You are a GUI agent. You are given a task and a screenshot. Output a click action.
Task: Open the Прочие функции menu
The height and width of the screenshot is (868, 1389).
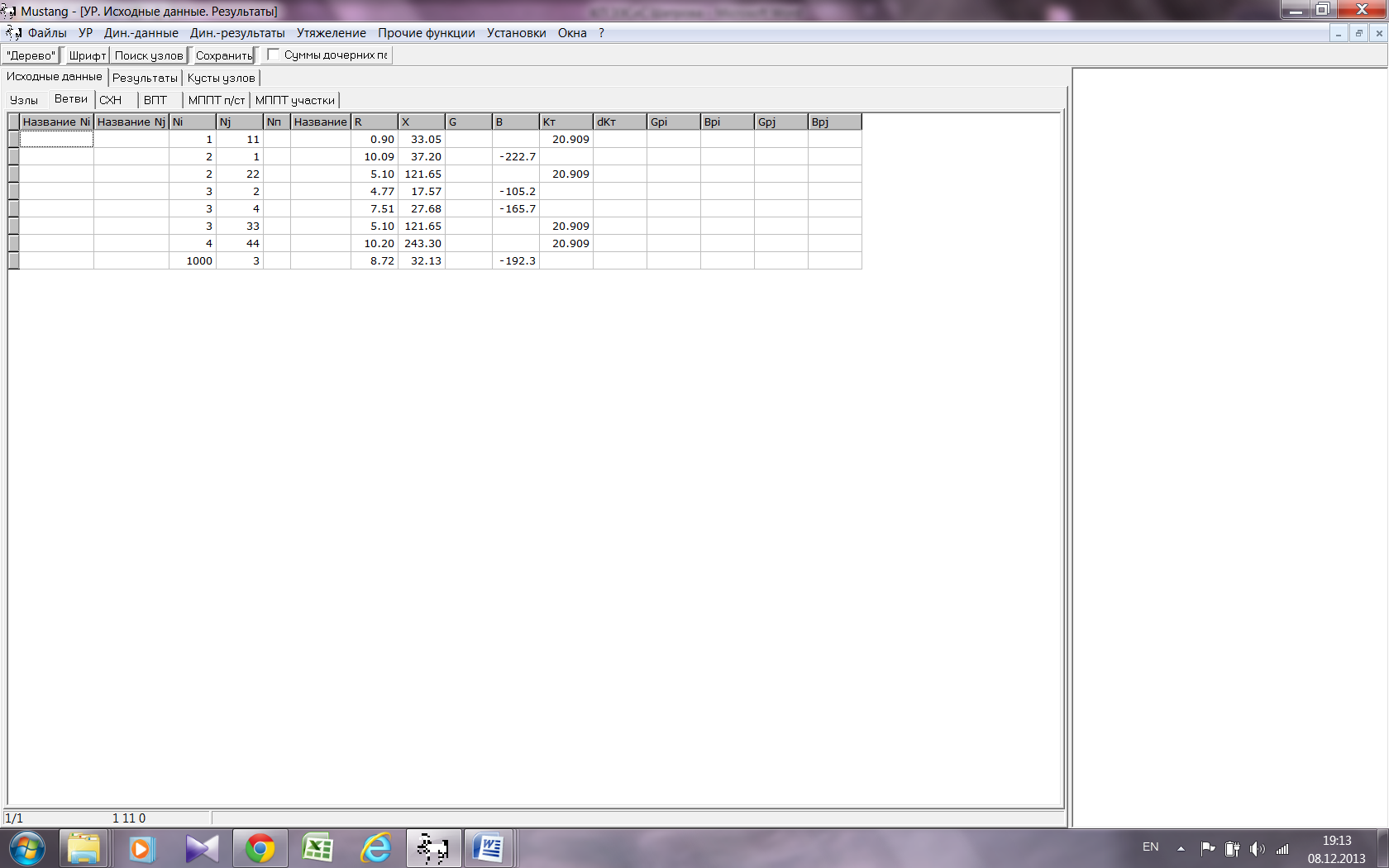[x=427, y=33]
